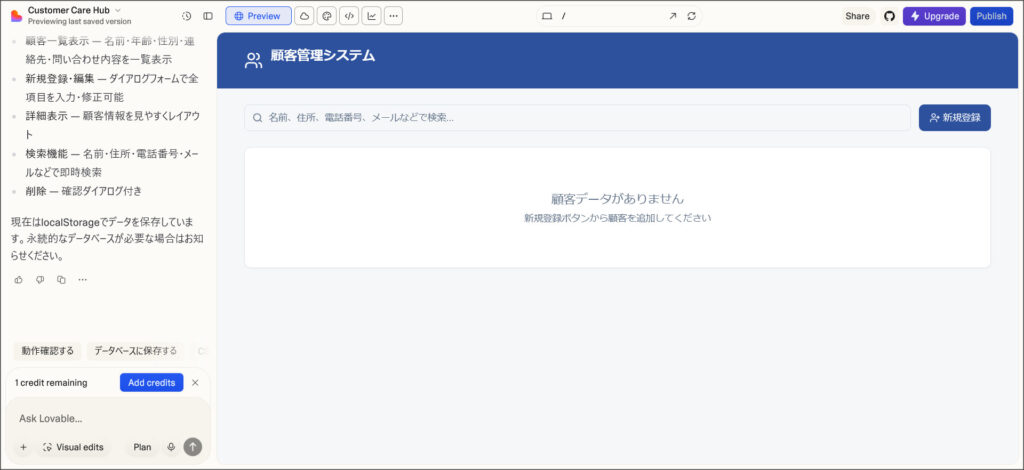
Task: Click the microphone voice input icon
Action: pyautogui.click(x=171, y=447)
